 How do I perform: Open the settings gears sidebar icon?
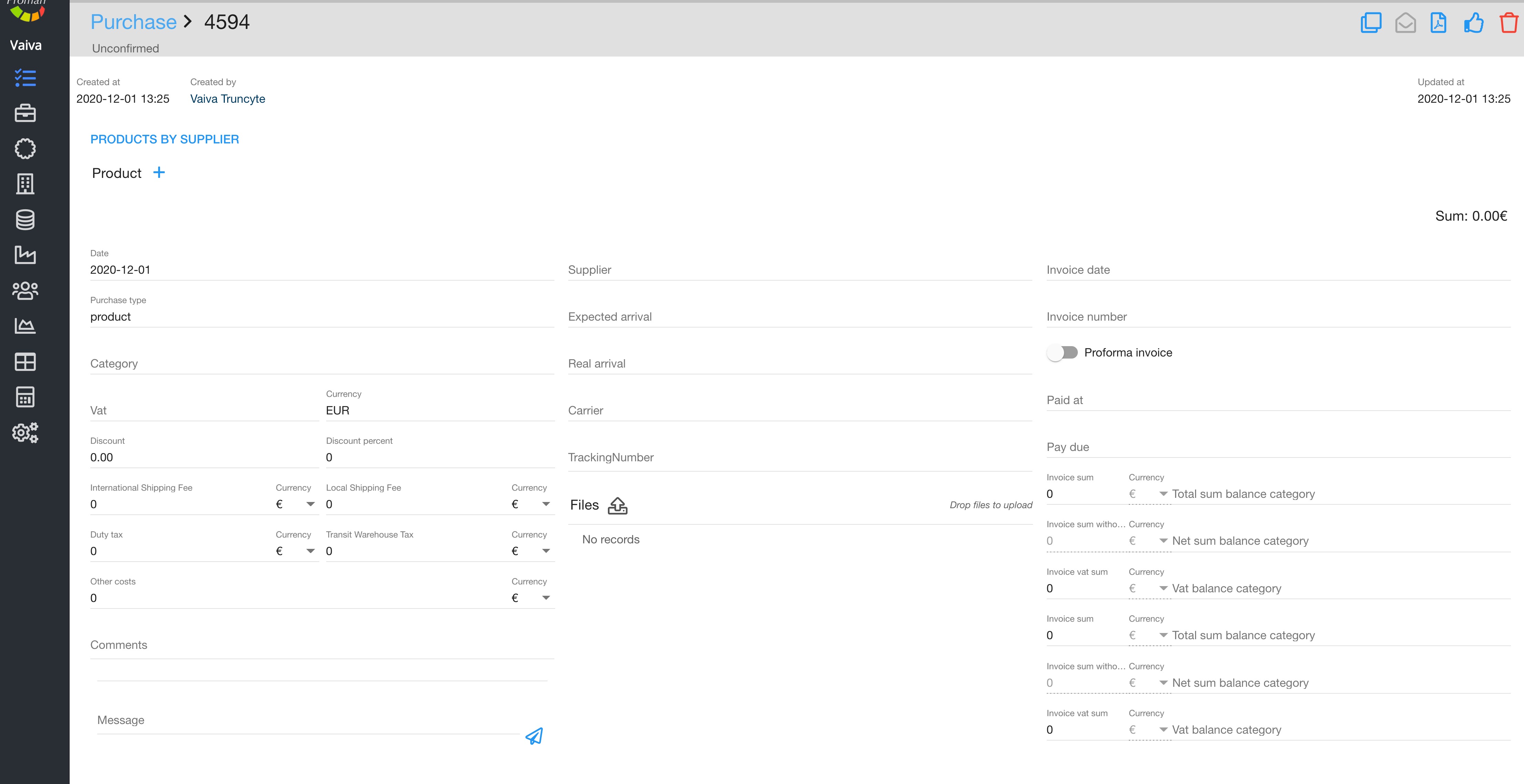[x=25, y=433]
